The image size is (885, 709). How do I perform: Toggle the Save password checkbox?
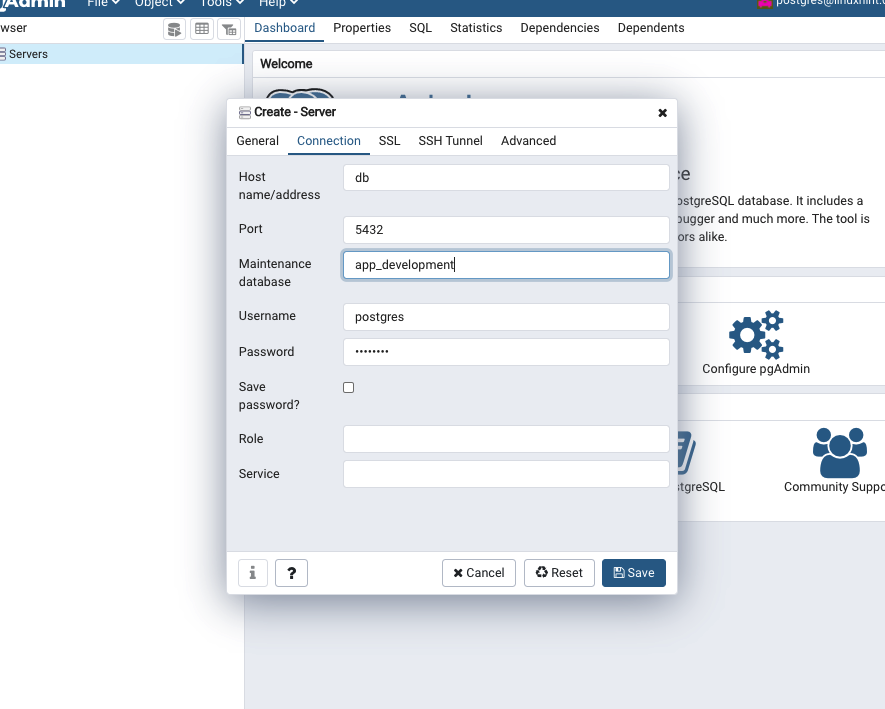click(349, 387)
